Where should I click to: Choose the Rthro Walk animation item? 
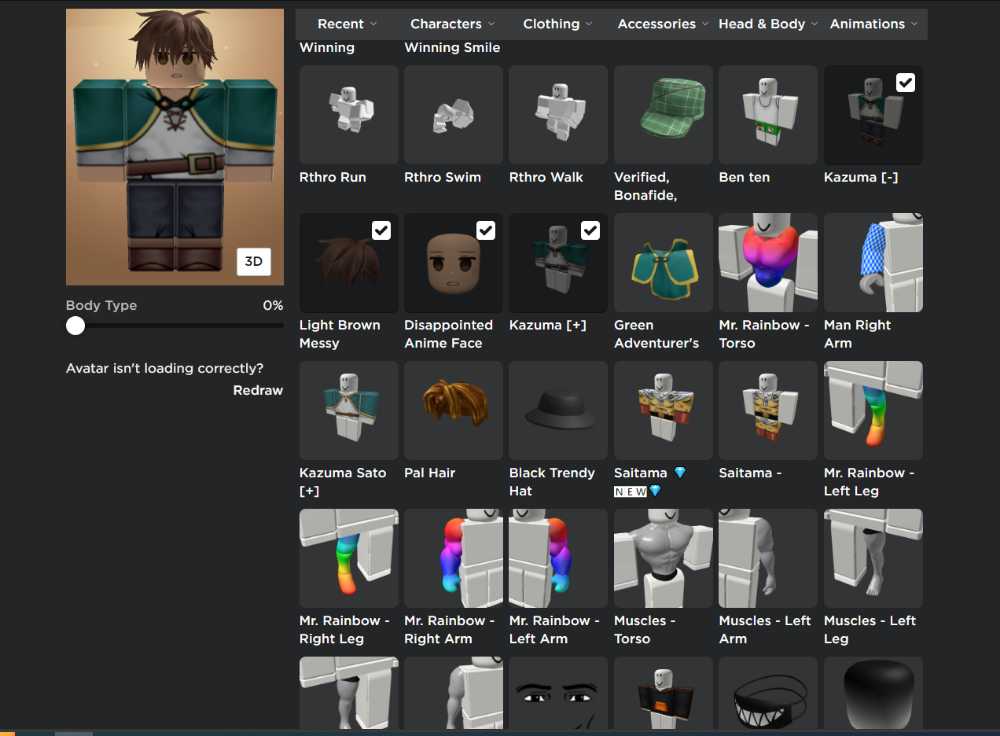[559, 115]
